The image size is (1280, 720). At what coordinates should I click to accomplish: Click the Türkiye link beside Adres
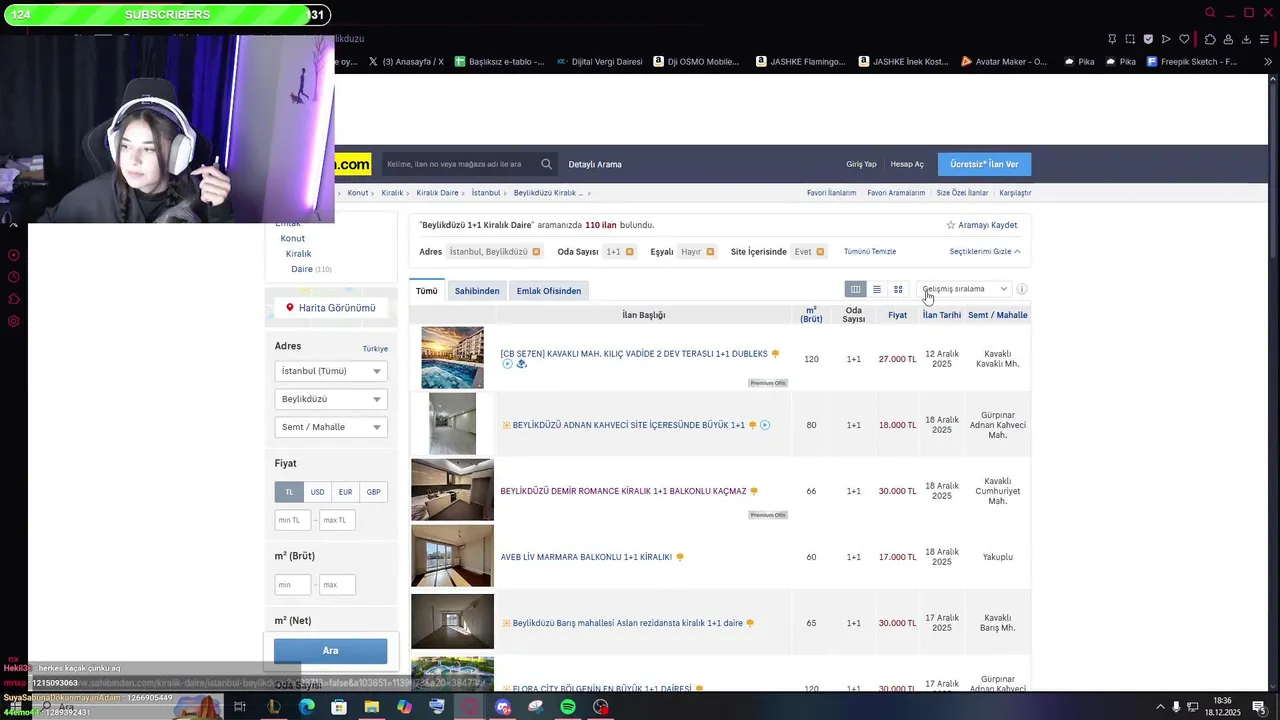(375, 349)
